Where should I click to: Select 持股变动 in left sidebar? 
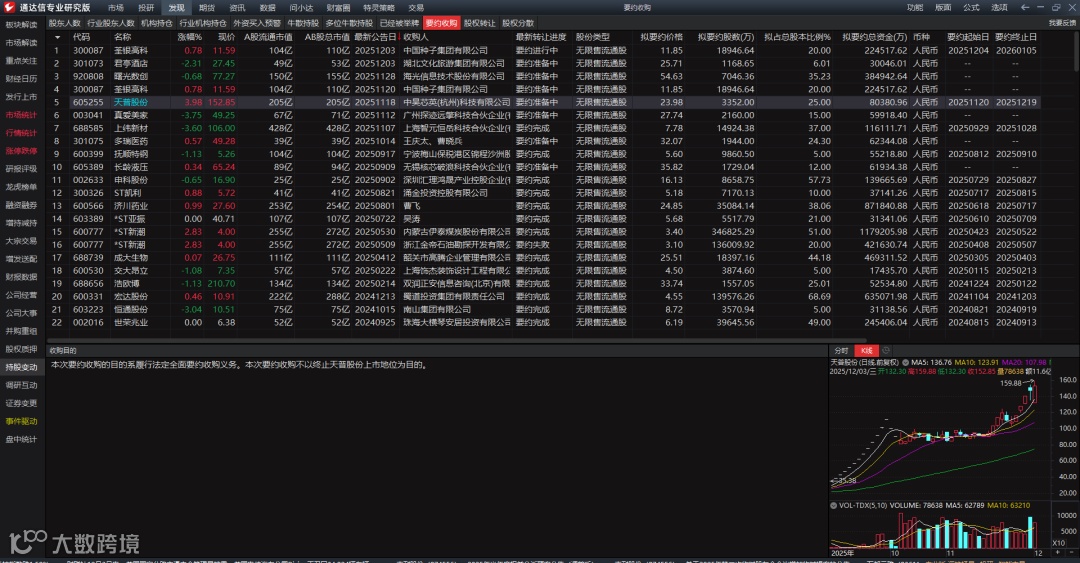pos(21,367)
